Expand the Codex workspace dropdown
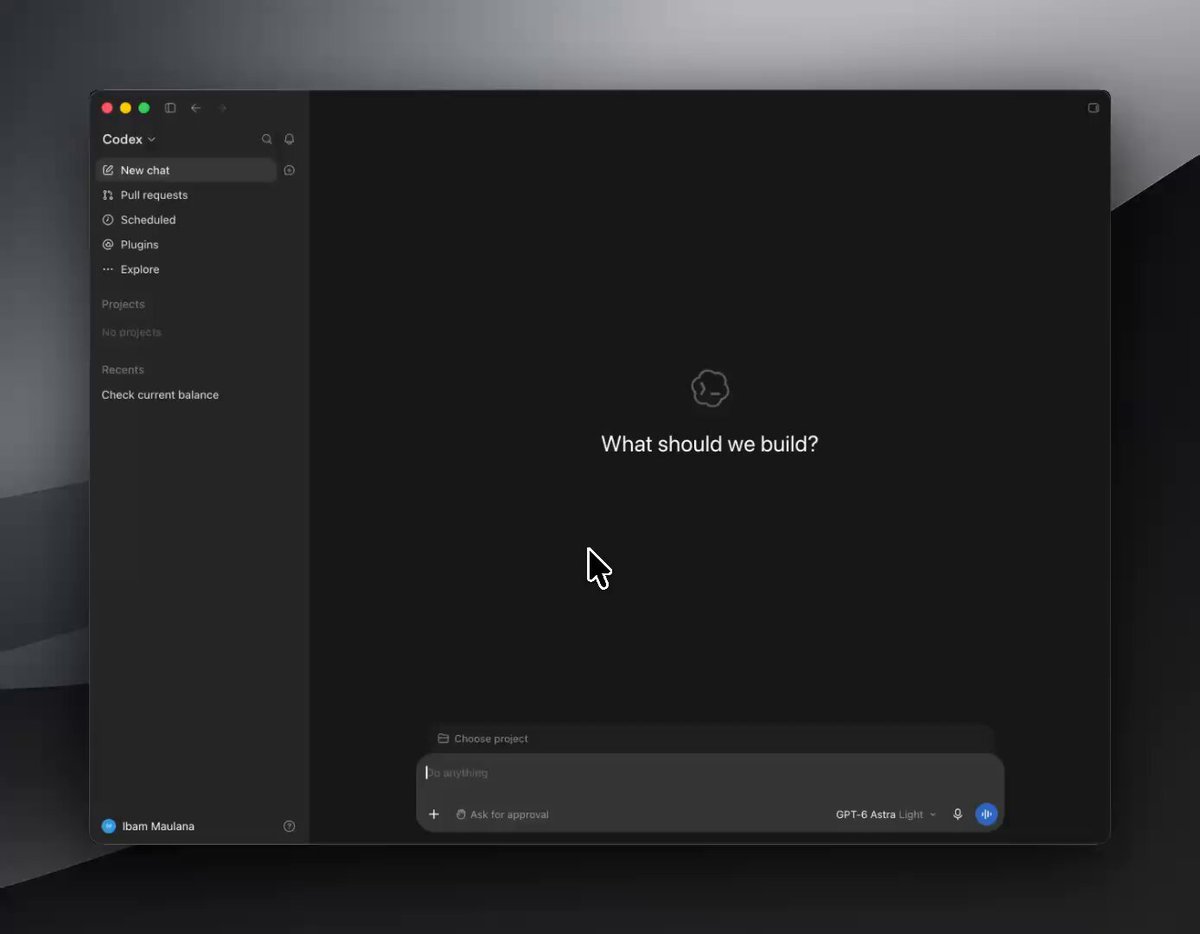Viewport: 1200px width, 934px height. pos(129,140)
